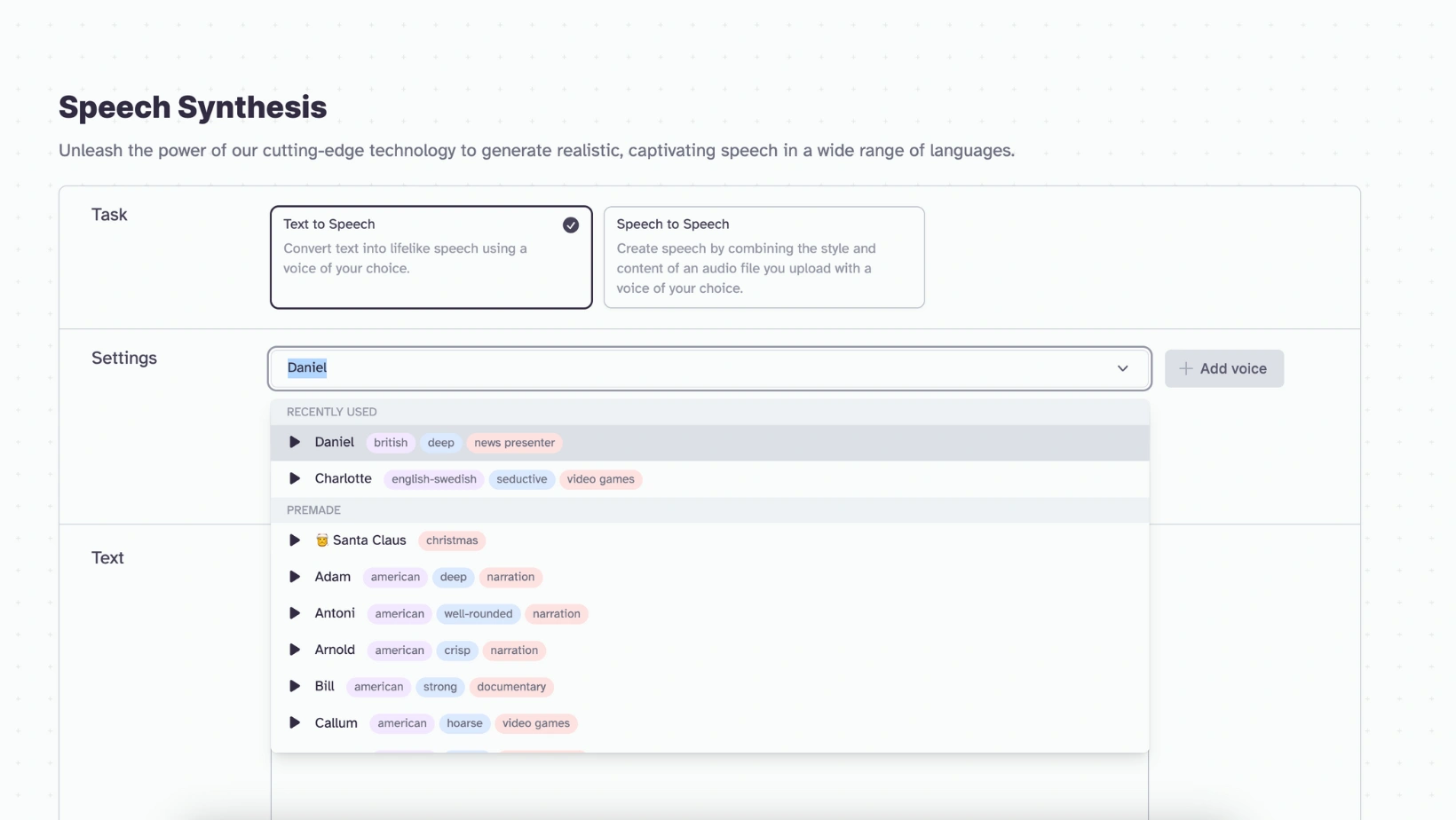Click the hoarse tag on Callum

pos(464,723)
